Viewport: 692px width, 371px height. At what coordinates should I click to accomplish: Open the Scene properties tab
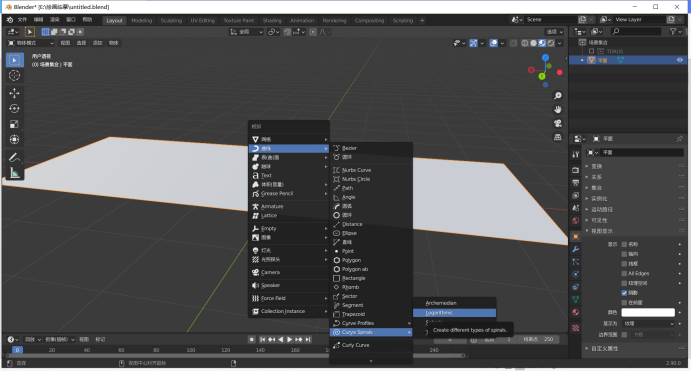pos(575,208)
